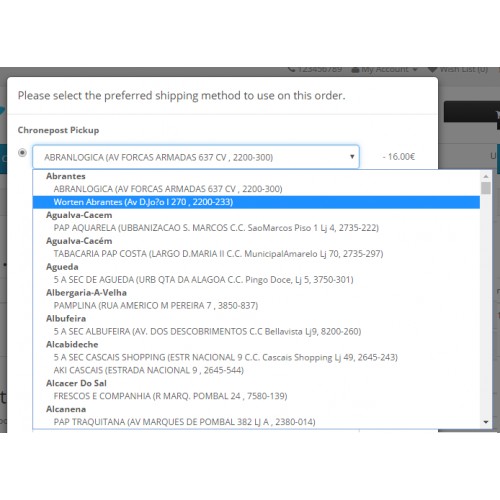Choose 5 A SEC ALBUFEIRA pickup point
This screenshot has height=500, width=500.
pos(256,332)
